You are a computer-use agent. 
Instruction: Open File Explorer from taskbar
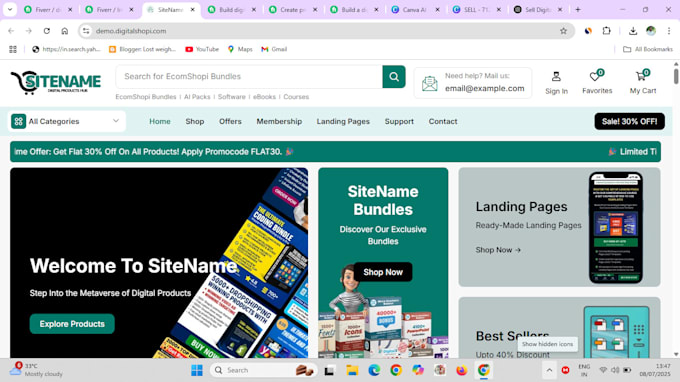tap(352, 370)
